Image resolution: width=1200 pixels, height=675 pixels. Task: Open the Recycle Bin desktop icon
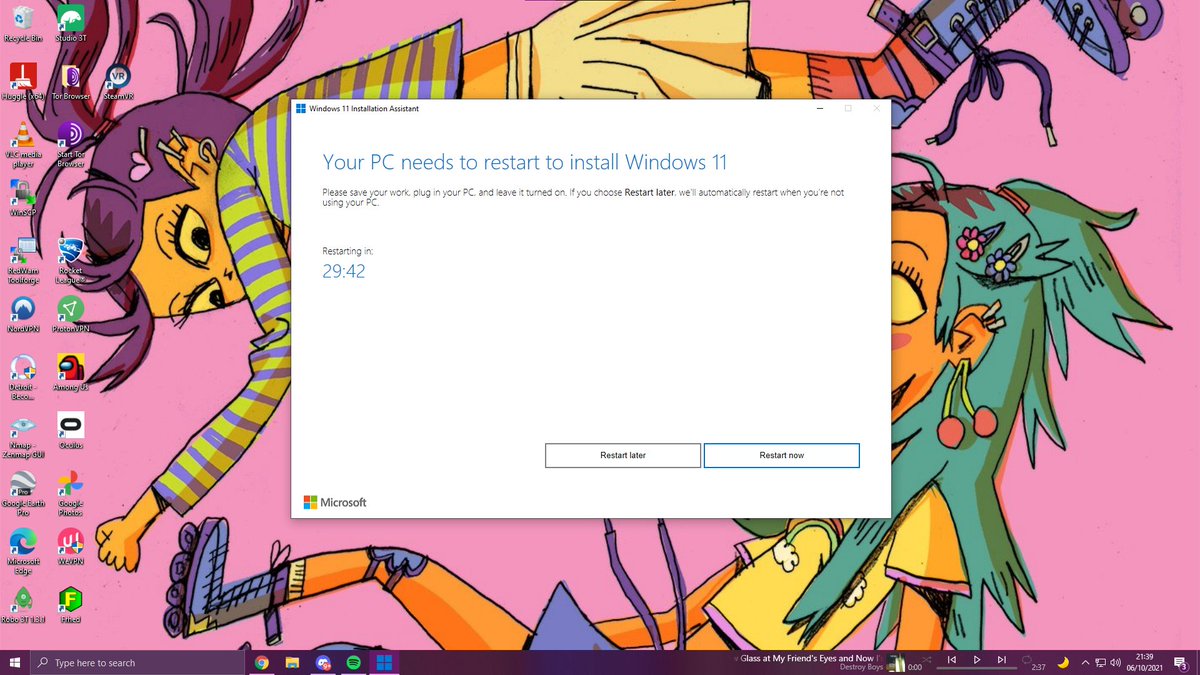click(23, 24)
